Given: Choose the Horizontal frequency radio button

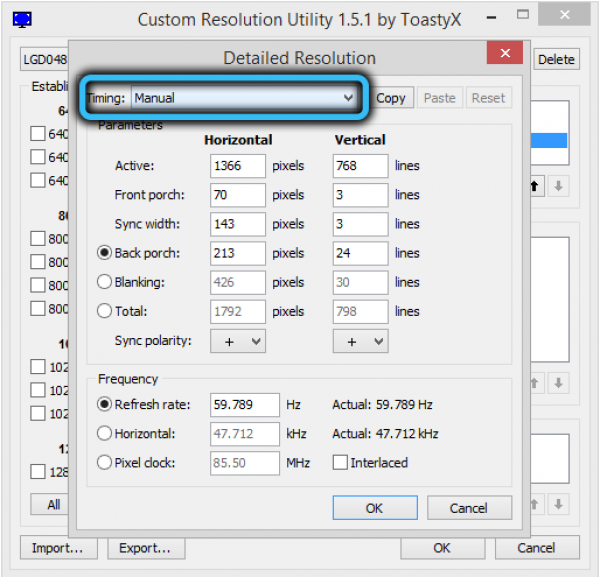Looking at the screenshot, I should coord(104,434).
